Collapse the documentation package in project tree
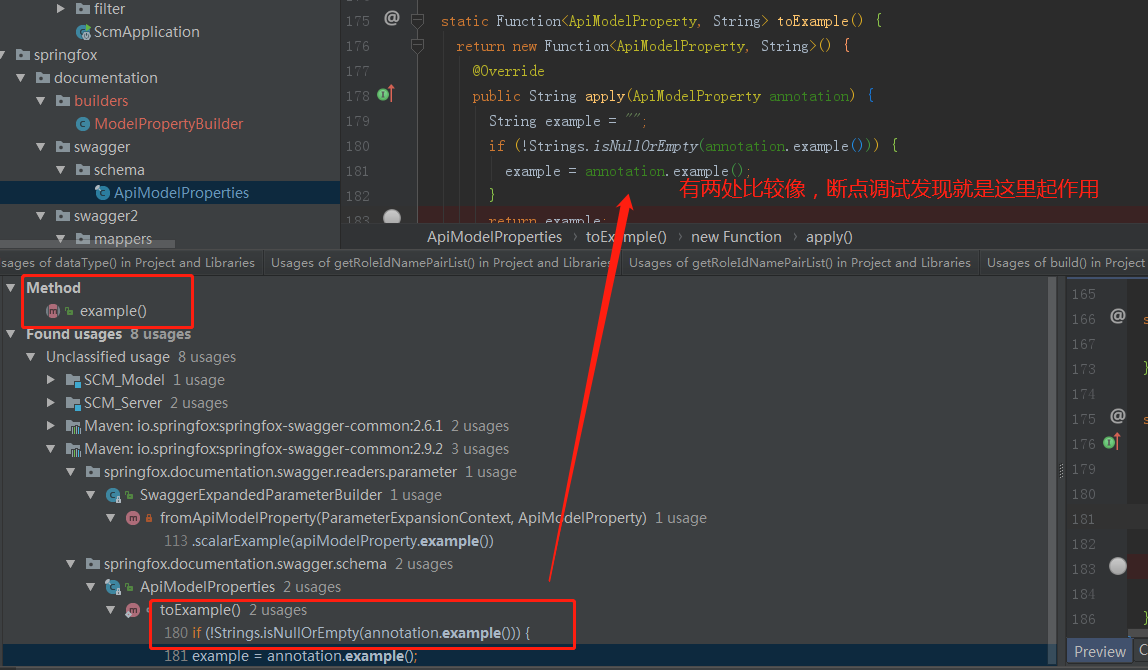 (x=22, y=77)
